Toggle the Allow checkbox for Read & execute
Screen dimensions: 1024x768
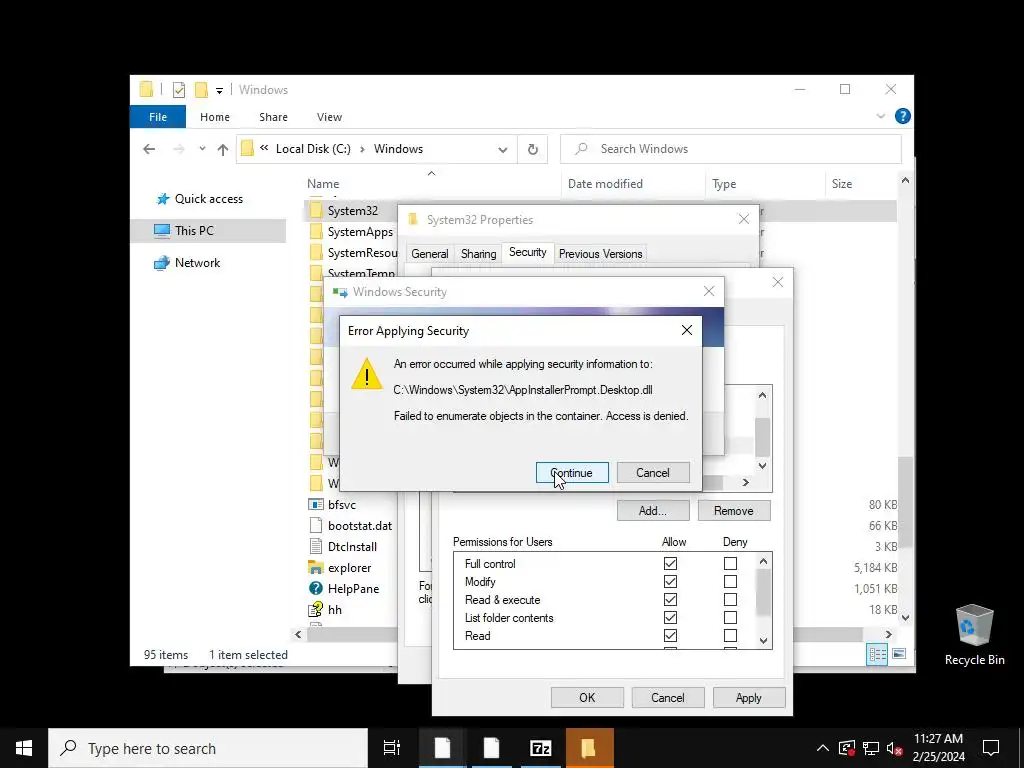coord(670,600)
